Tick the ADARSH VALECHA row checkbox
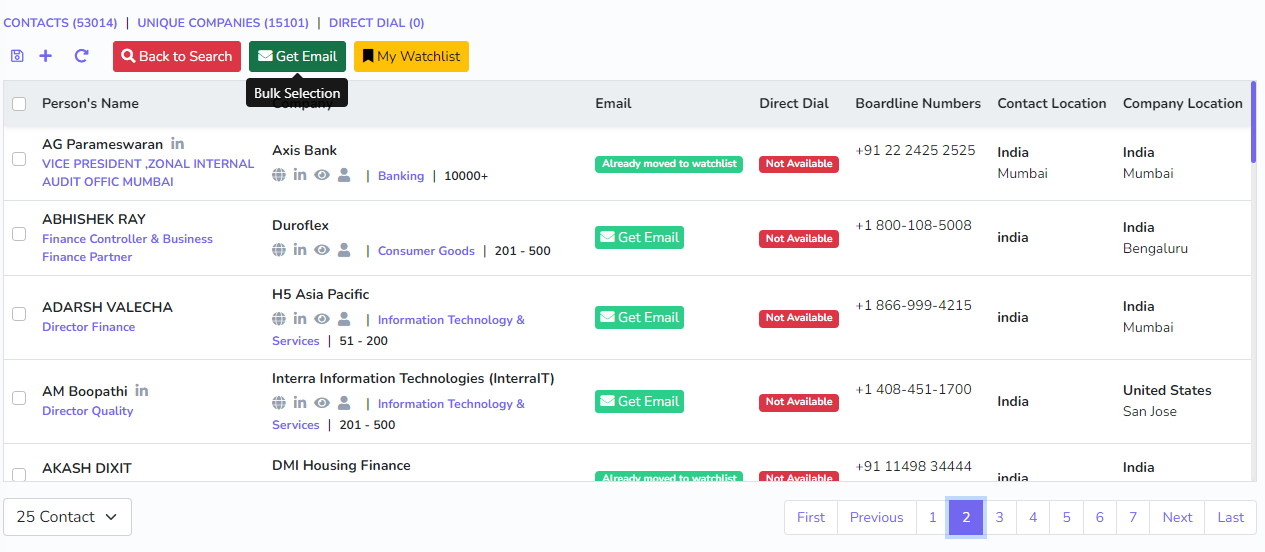The height and width of the screenshot is (552, 1265). 19,314
